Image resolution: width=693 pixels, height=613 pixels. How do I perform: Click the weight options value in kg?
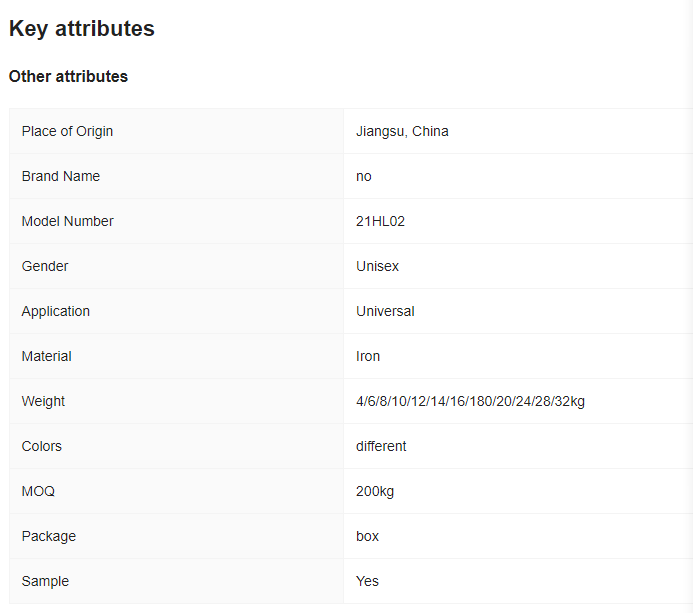(470, 401)
